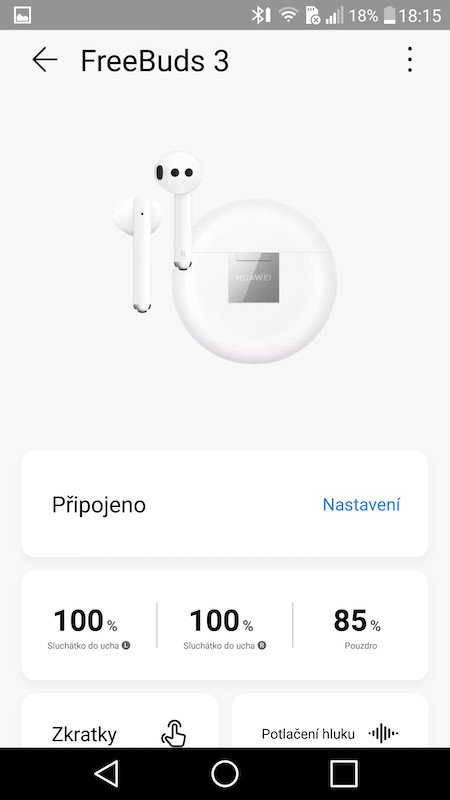450x800 pixels.
Task: Tap the Android back navigation triangle
Action: coord(107,774)
